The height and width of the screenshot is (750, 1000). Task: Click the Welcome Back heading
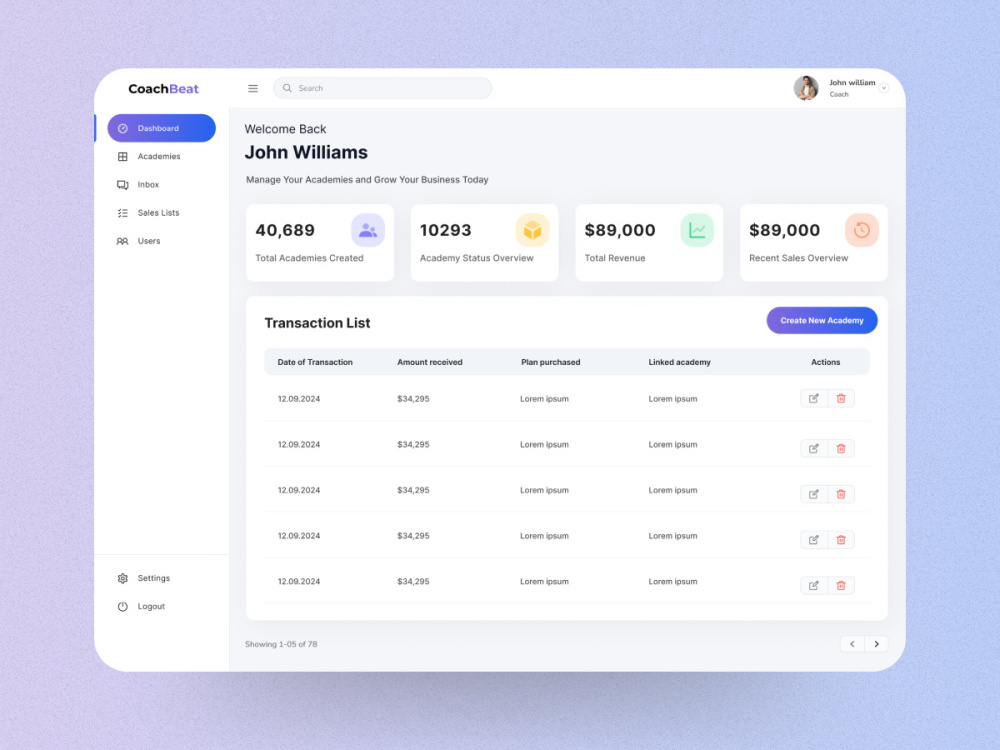(285, 129)
